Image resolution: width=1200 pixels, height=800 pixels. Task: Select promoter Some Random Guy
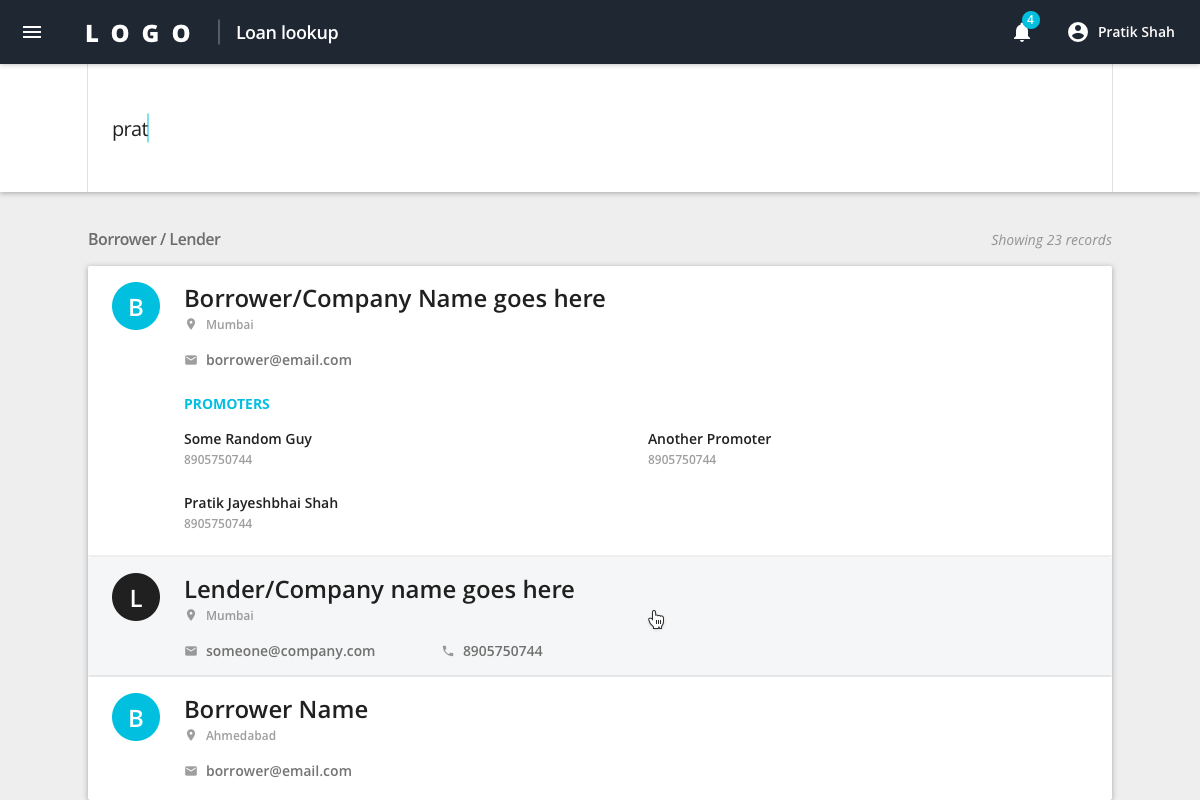[x=248, y=439]
